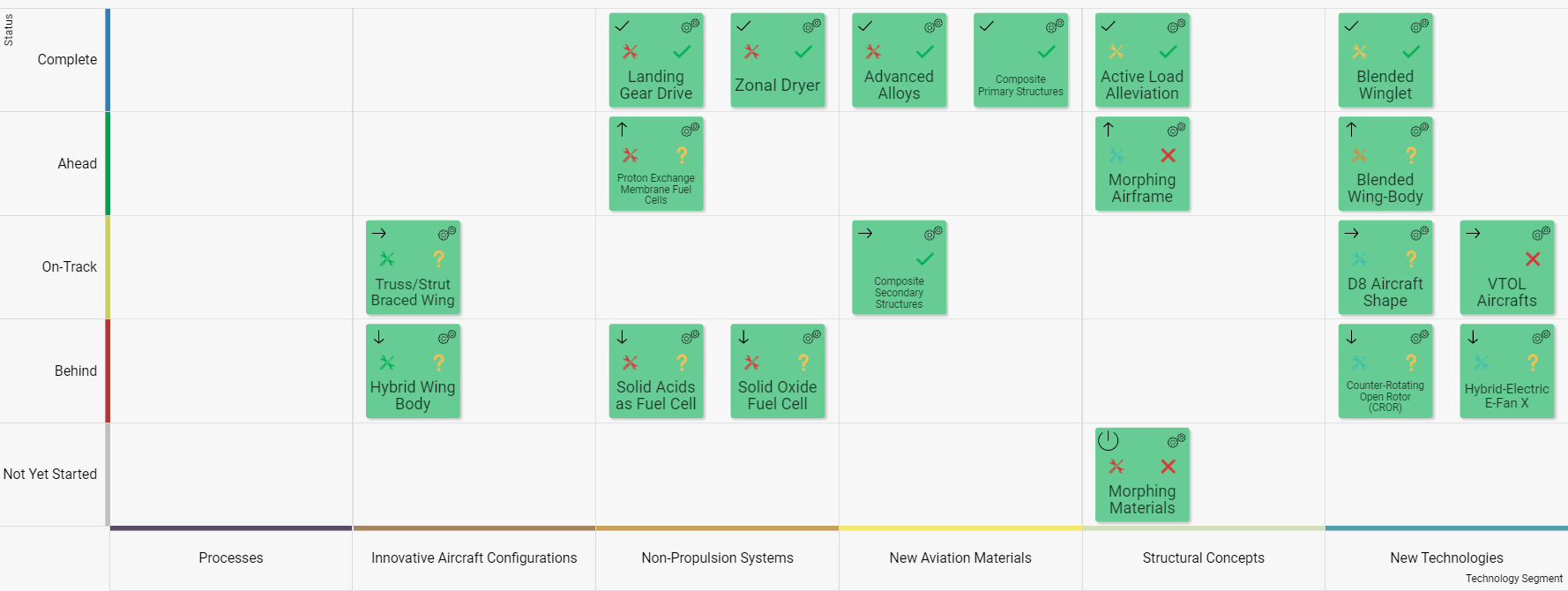The image size is (1568, 591).
Task: Click the "New Technologies" column label
Action: pyautogui.click(x=1447, y=558)
